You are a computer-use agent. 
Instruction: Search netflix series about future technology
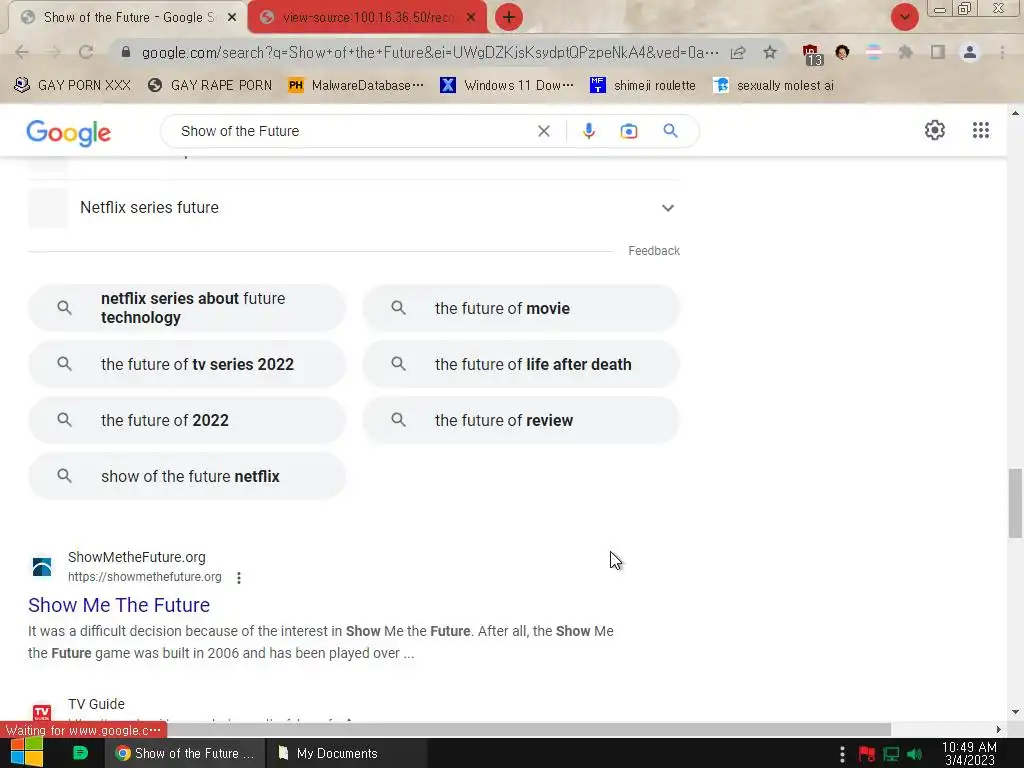coord(187,308)
